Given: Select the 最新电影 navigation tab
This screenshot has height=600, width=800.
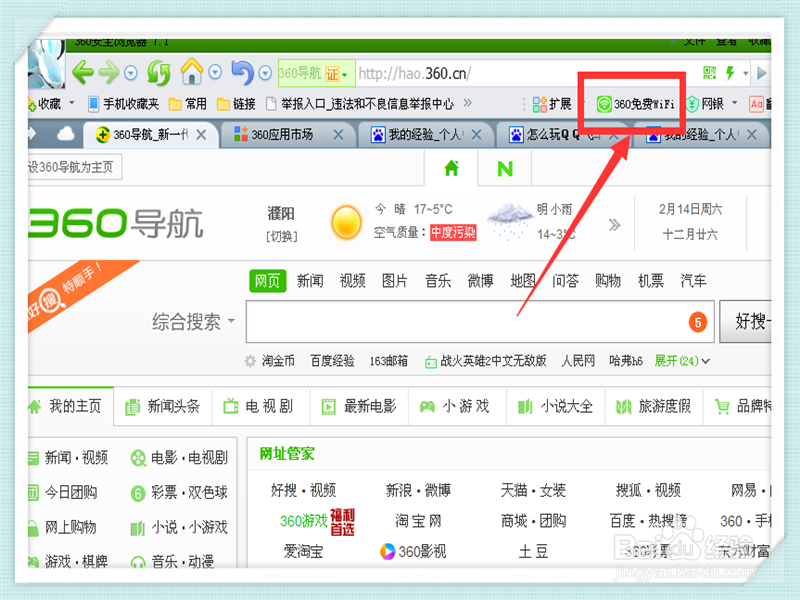Looking at the screenshot, I should pos(359,406).
